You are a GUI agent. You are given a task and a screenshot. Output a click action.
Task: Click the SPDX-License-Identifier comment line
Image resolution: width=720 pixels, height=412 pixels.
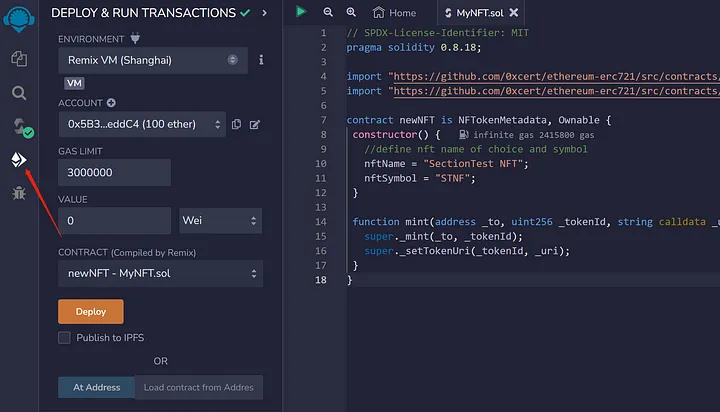coord(438,33)
